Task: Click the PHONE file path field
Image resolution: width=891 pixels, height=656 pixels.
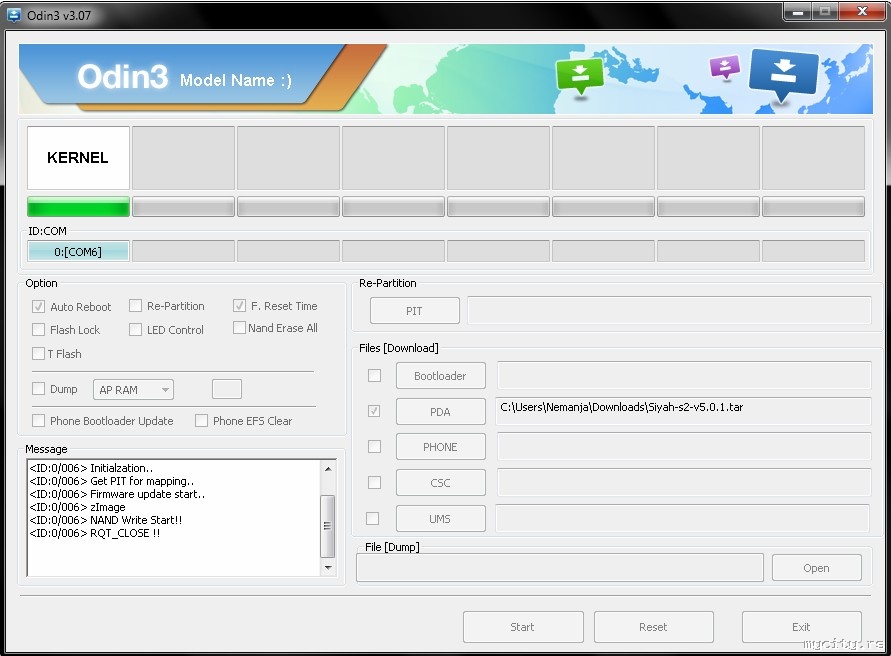Action: tap(684, 446)
